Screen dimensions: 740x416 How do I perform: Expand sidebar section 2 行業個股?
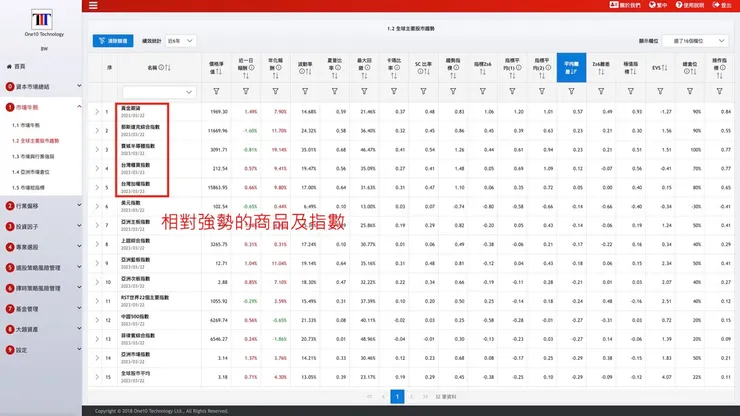coord(42,206)
